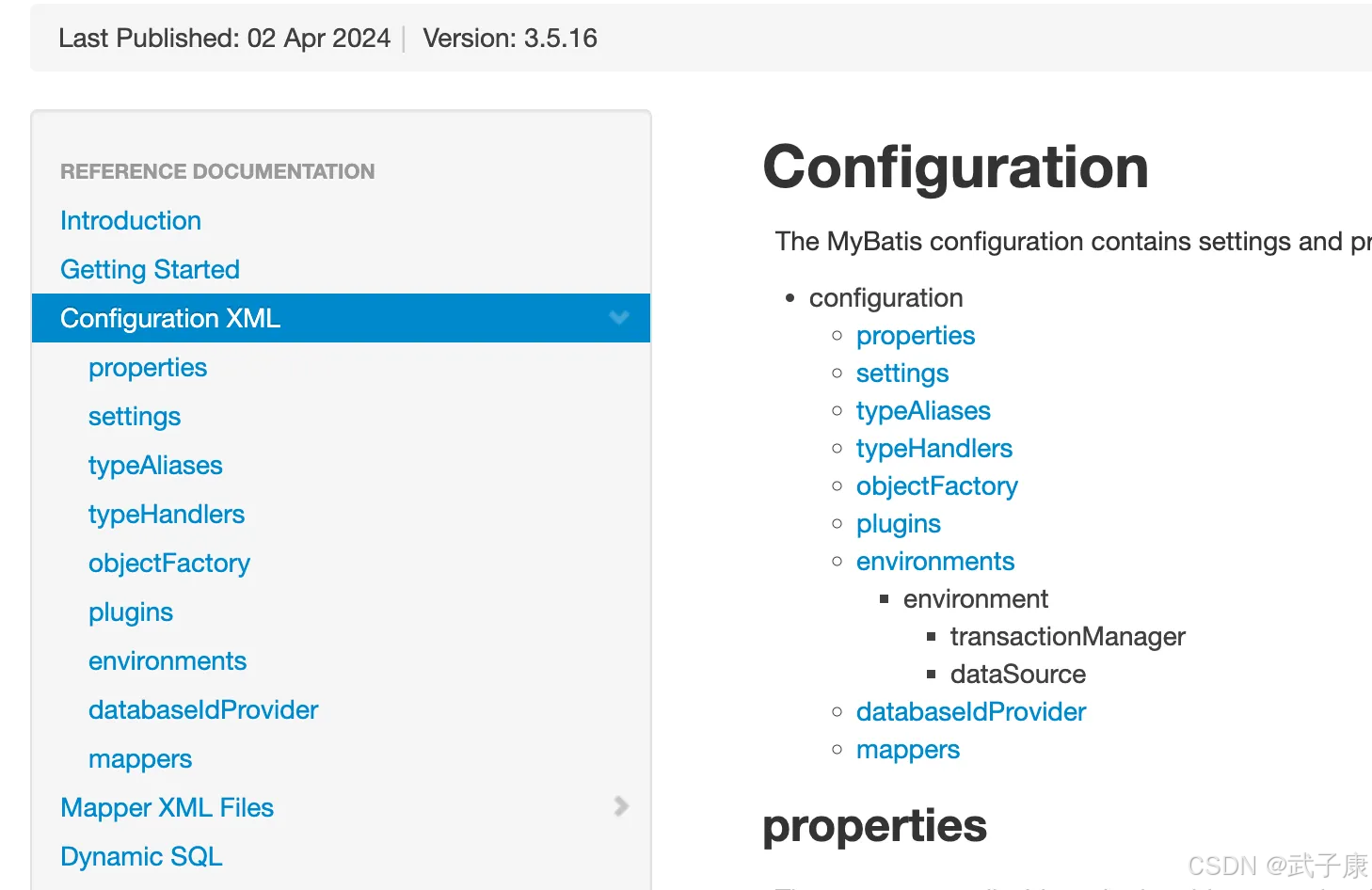Click typeHandlers link in the content list
Image resolution: width=1372 pixels, height=890 pixels.
(x=934, y=449)
